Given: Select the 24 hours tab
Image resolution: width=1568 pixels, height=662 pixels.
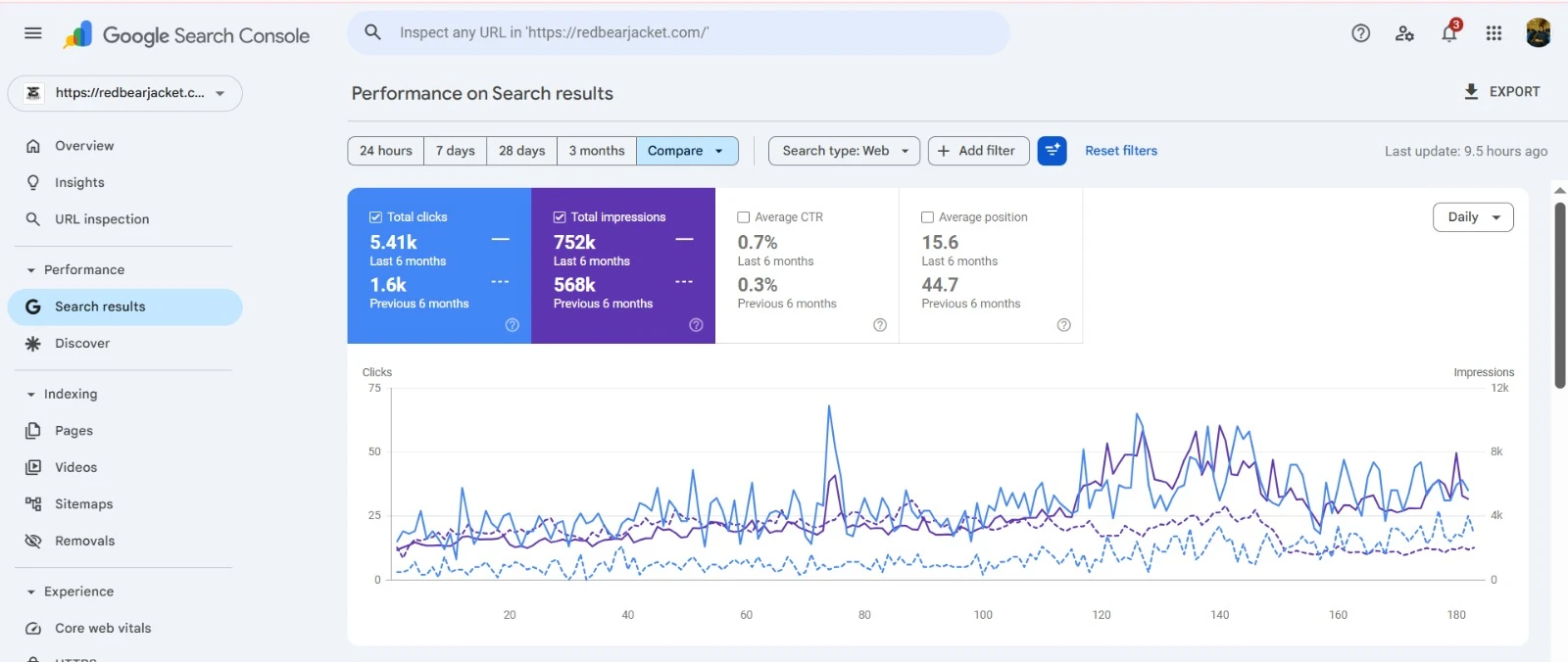Looking at the screenshot, I should point(386,151).
